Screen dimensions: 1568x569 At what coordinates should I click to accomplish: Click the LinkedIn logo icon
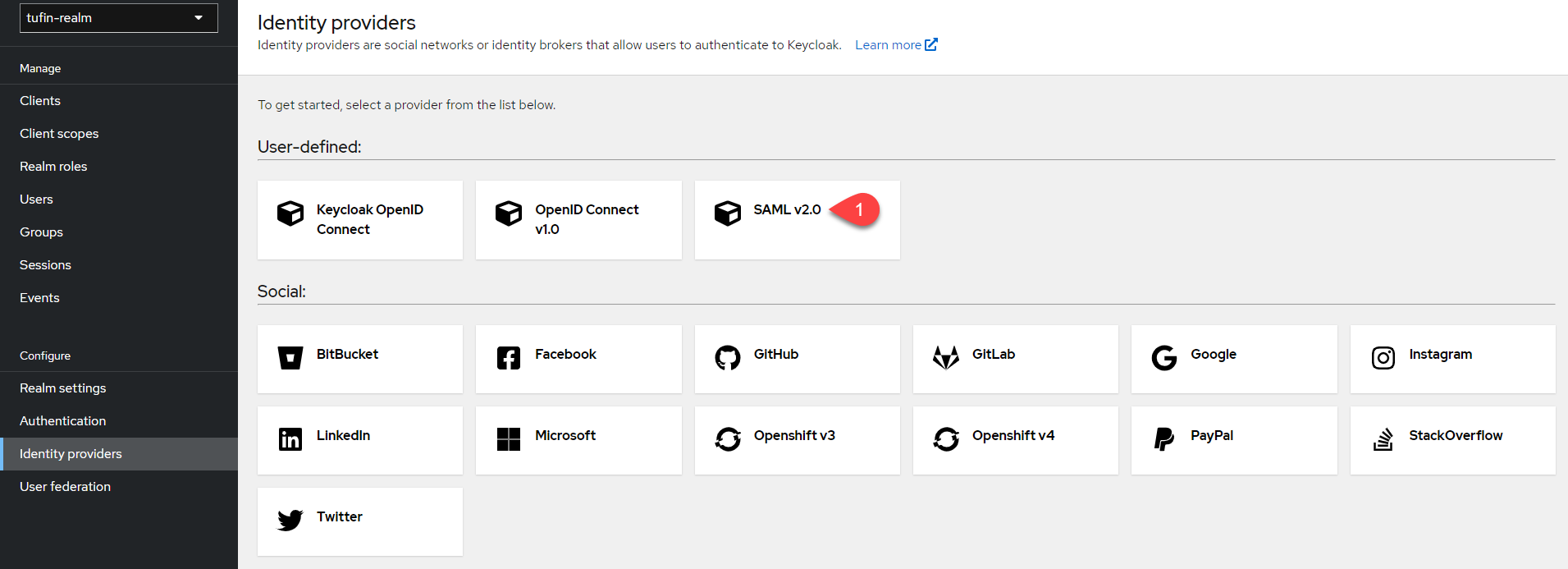click(x=290, y=439)
